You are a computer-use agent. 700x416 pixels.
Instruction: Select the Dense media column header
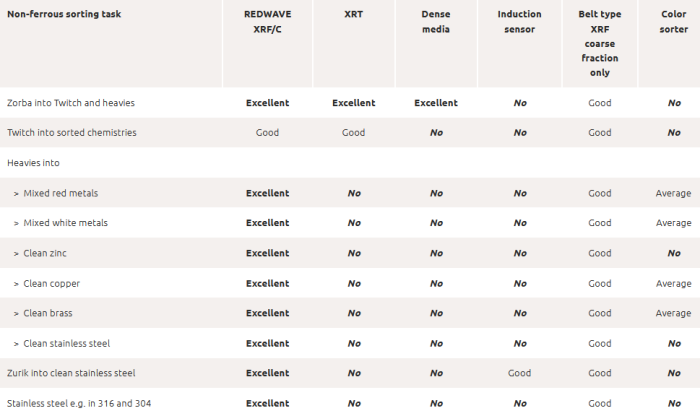(436, 24)
